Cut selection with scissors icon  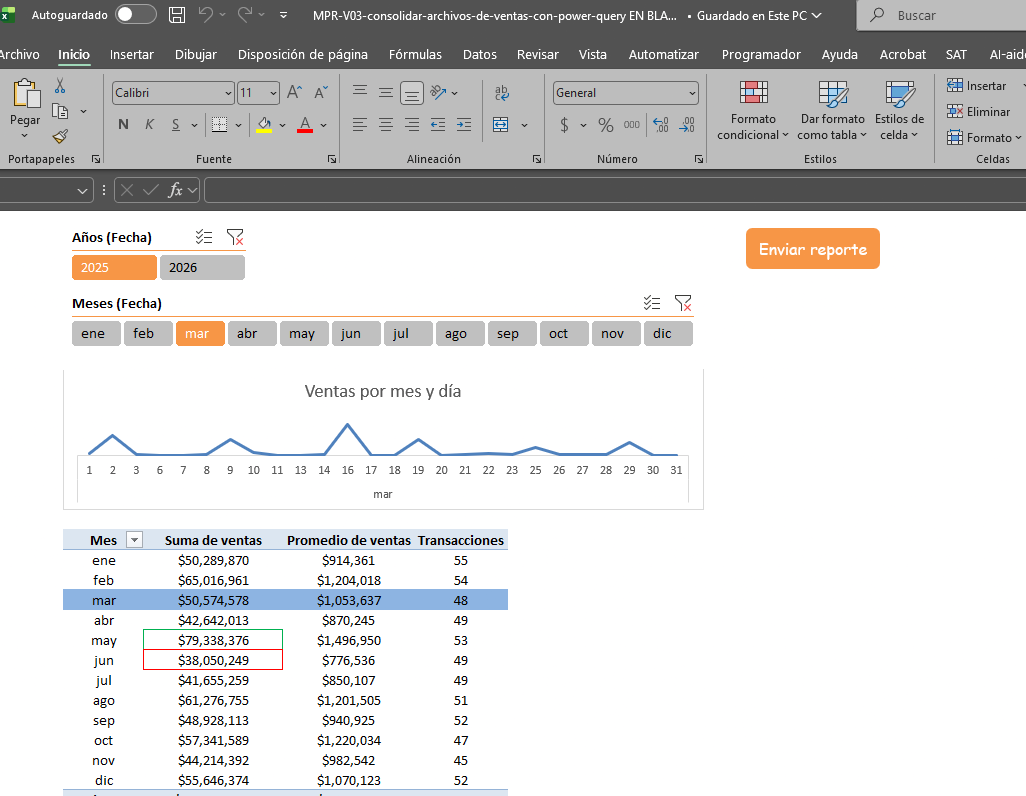(60, 85)
